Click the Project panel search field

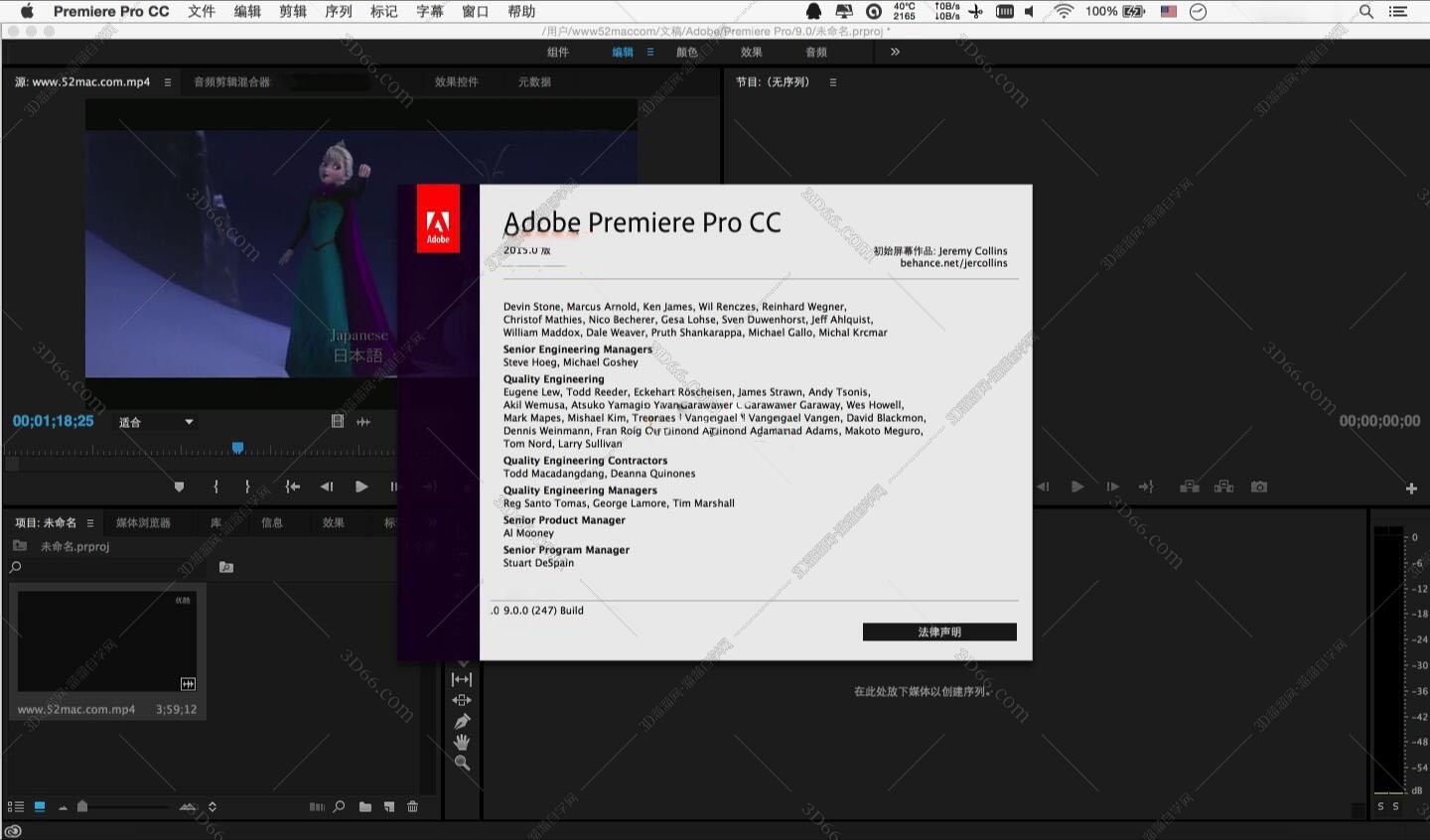pos(109,567)
